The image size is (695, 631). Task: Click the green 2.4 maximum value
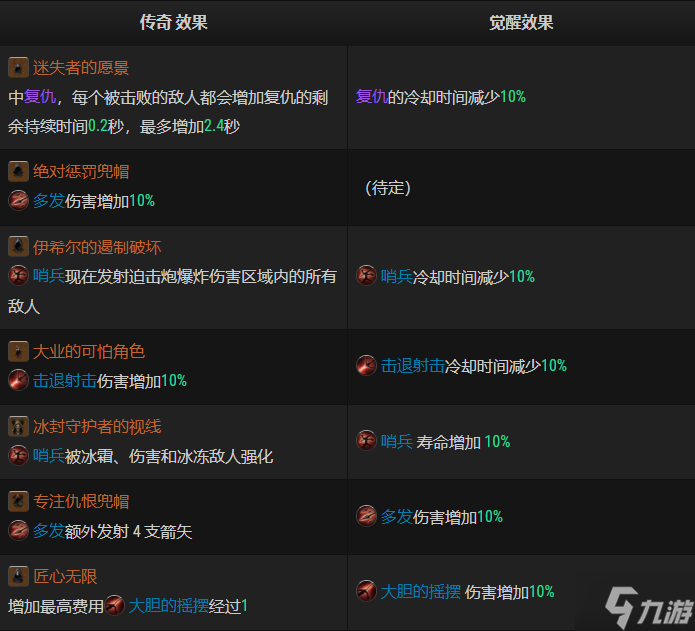(x=214, y=127)
